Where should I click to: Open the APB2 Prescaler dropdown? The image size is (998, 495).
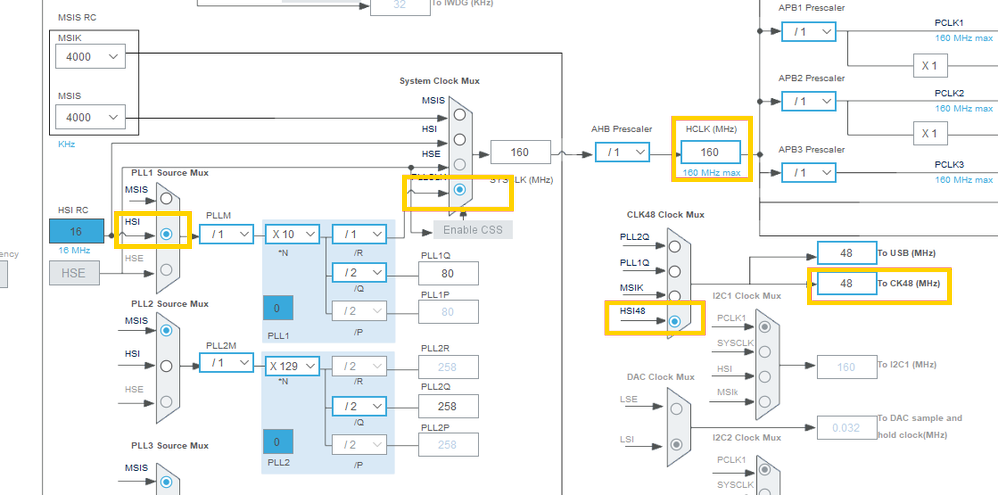coord(808,101)
